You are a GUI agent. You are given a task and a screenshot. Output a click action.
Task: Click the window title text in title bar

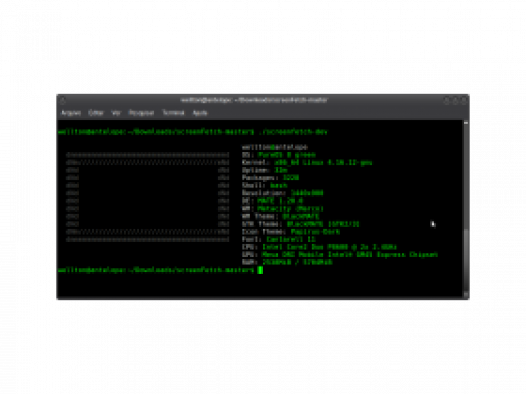[254, 100]
